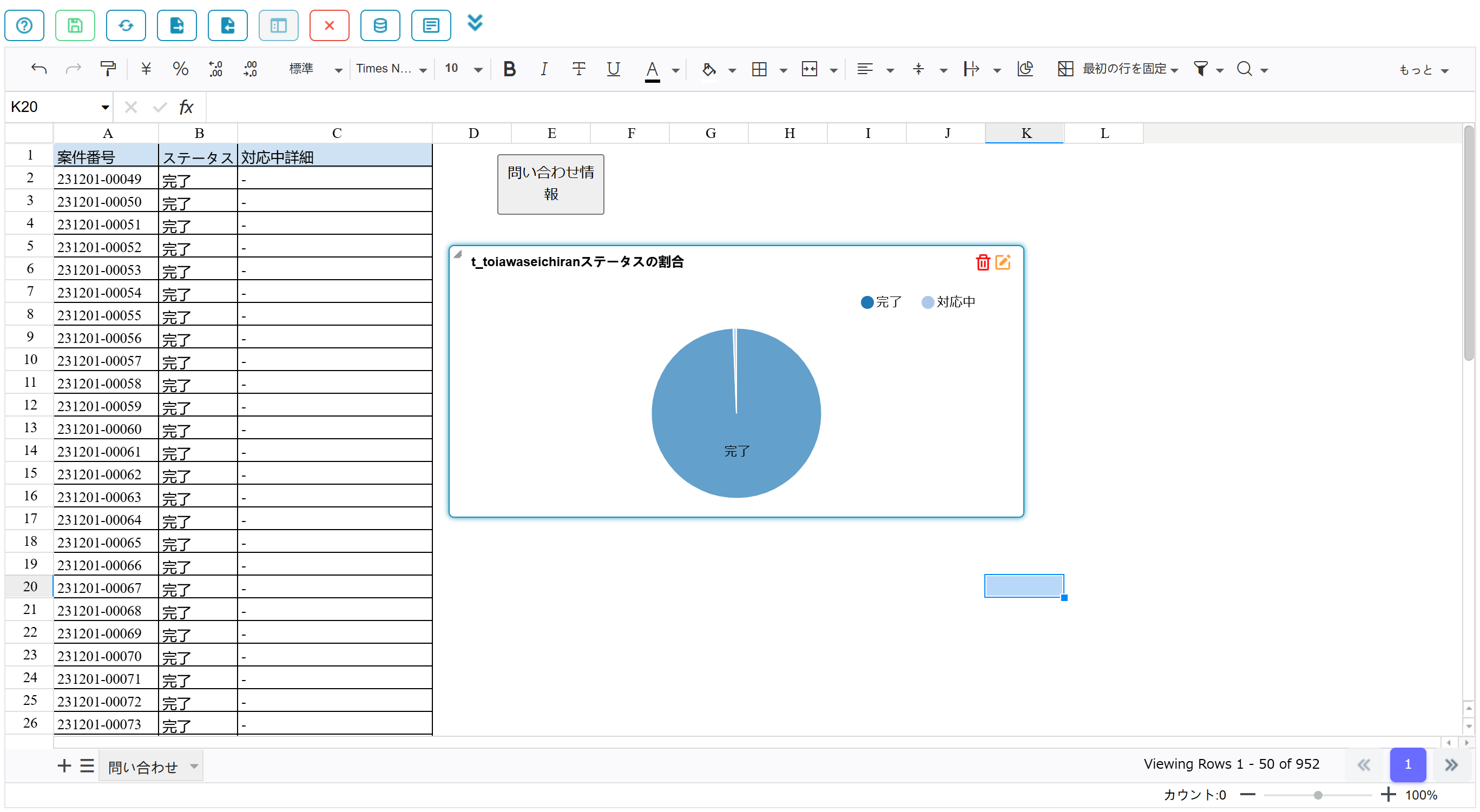This screenshot has height=812, width=1480.
Task: Click the zoom out minus button
Action: coord(1247,795)
